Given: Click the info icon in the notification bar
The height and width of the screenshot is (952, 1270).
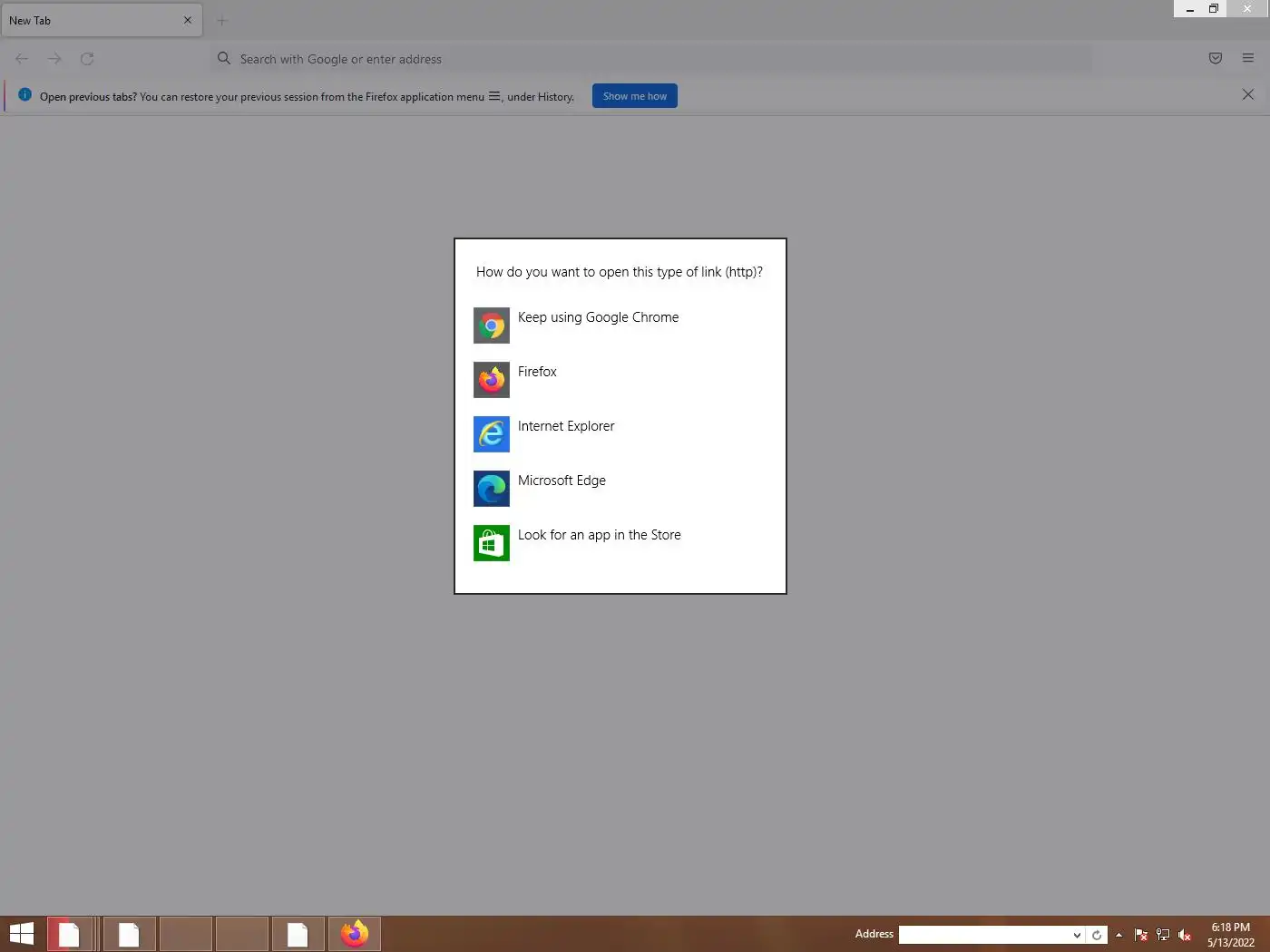Looking at the screenshot, I should point(24,95).
